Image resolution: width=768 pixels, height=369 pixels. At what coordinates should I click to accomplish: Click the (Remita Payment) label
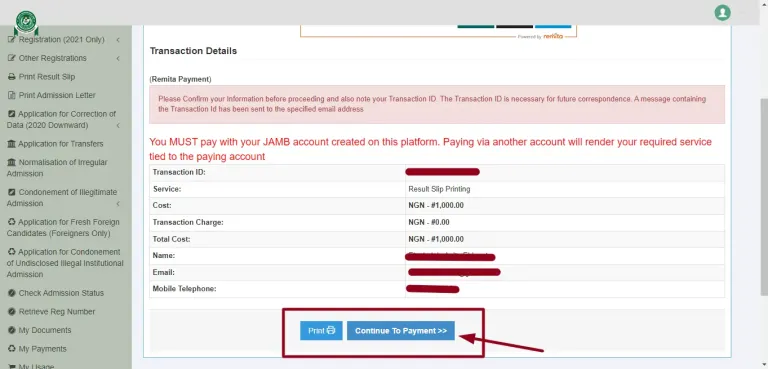180,79
